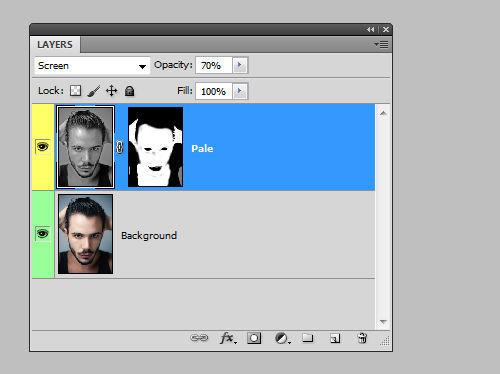
Task: Hide the Background layer
Action: coord(43,234)
